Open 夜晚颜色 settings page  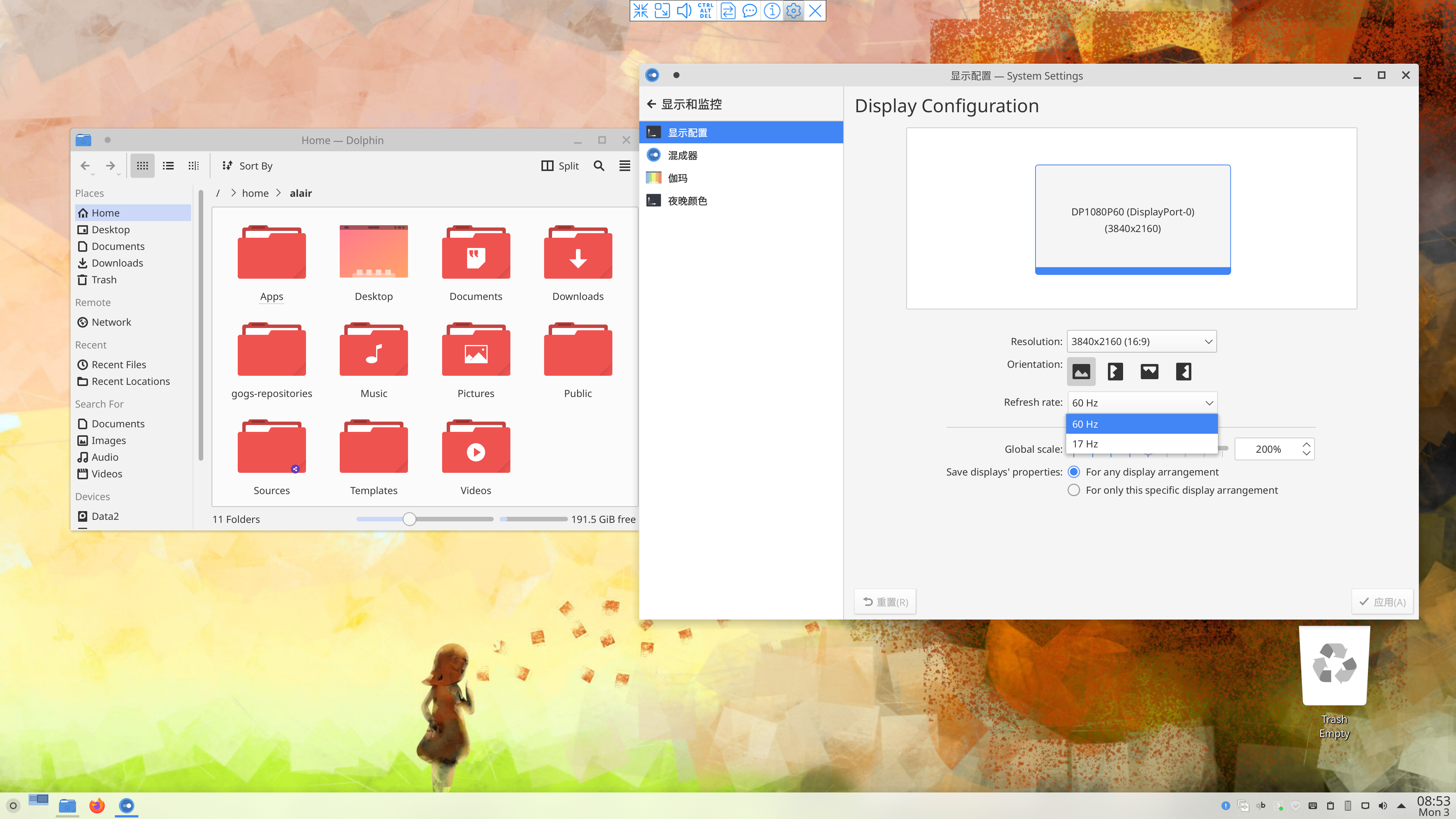687,201
